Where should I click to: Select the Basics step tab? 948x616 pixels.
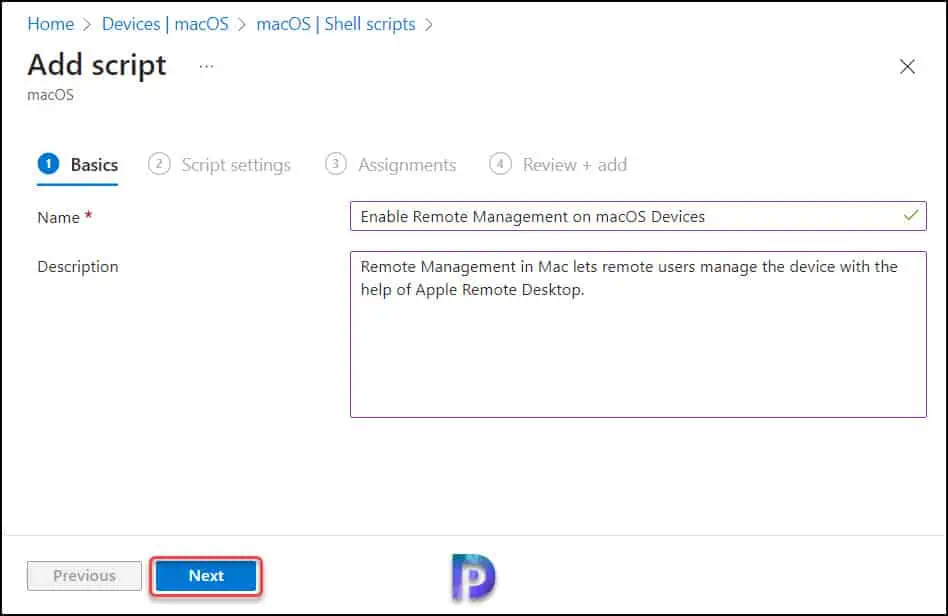point(77,164)
